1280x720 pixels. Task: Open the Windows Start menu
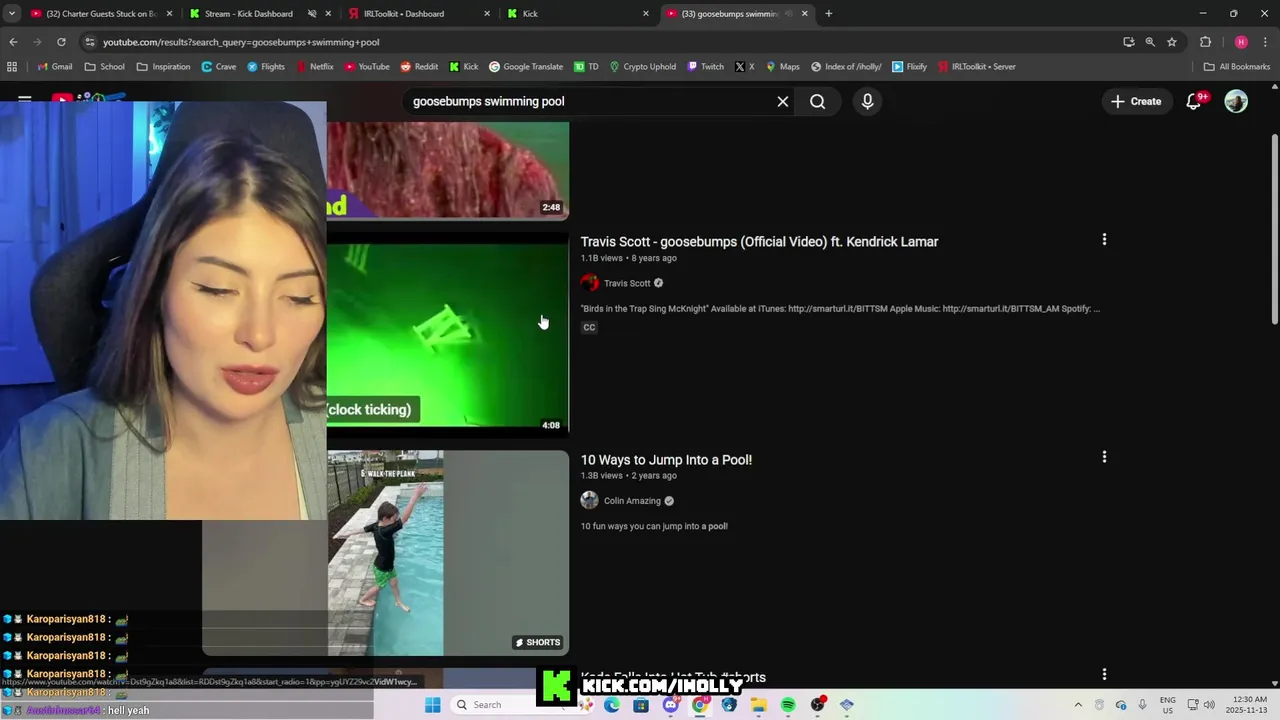[x=432, y=705]
